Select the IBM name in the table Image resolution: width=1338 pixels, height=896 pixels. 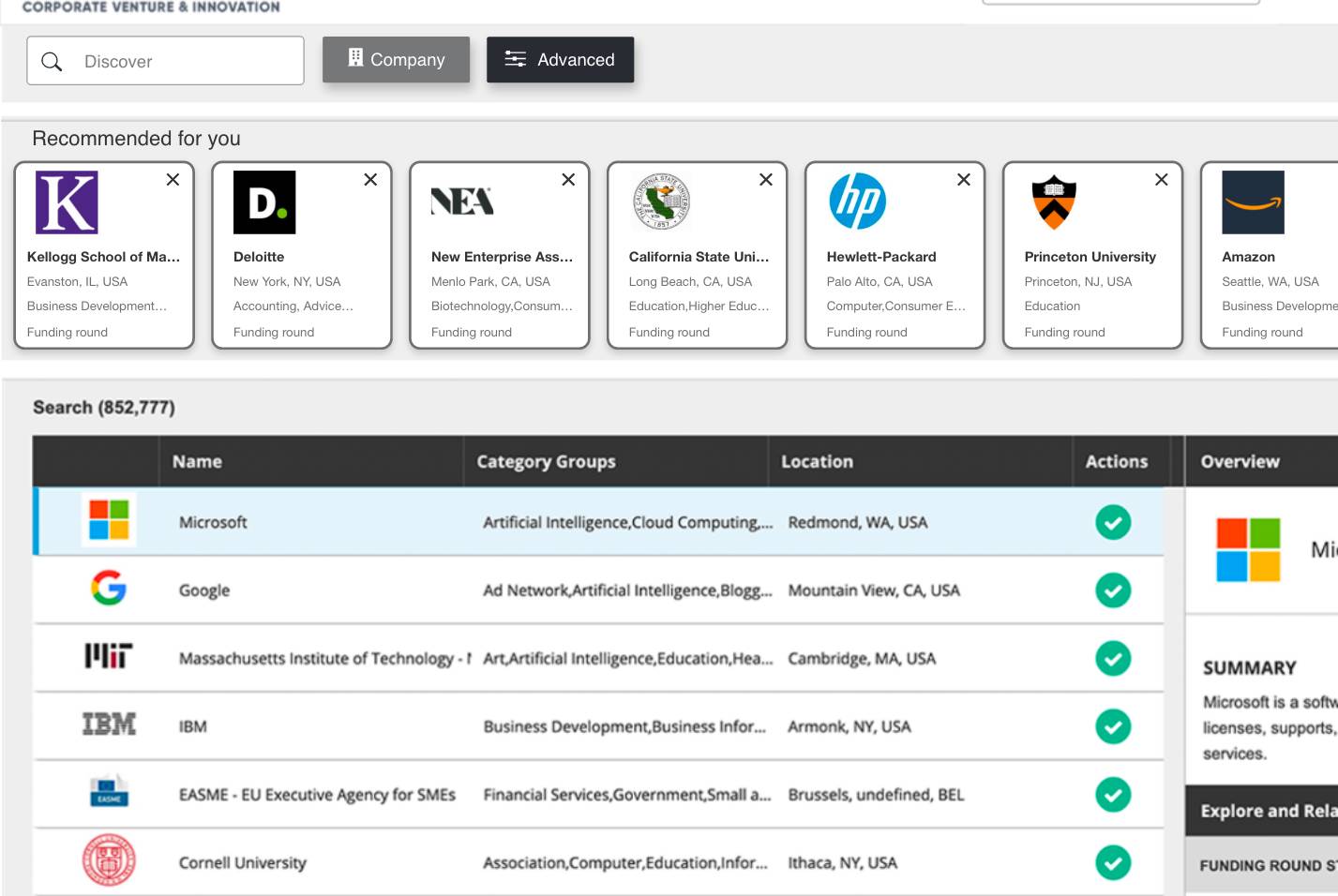coord(193,726)
